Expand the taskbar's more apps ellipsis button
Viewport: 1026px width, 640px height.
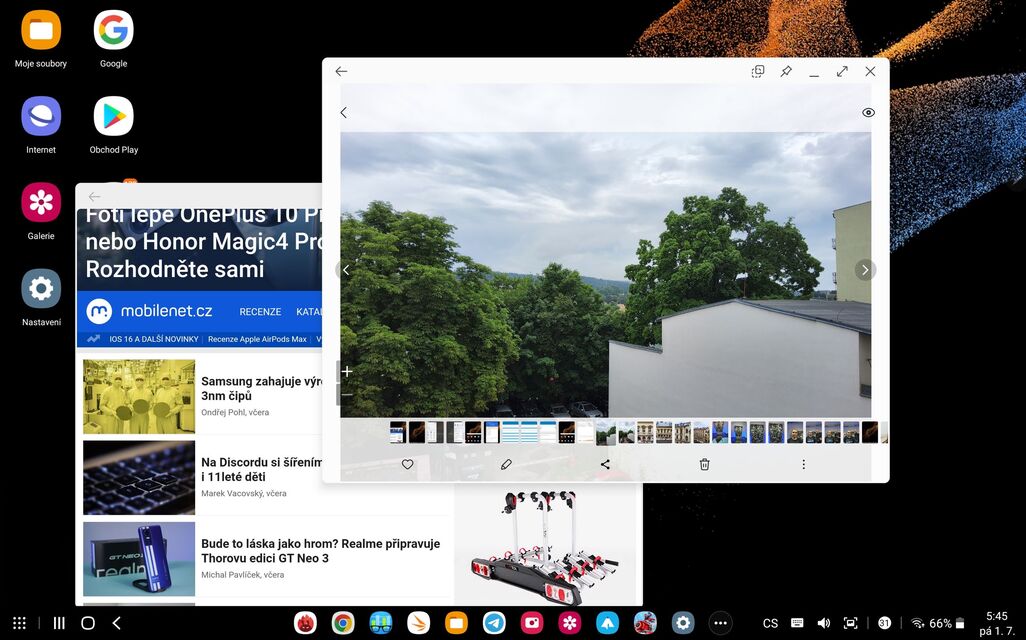tap(720, 623)
